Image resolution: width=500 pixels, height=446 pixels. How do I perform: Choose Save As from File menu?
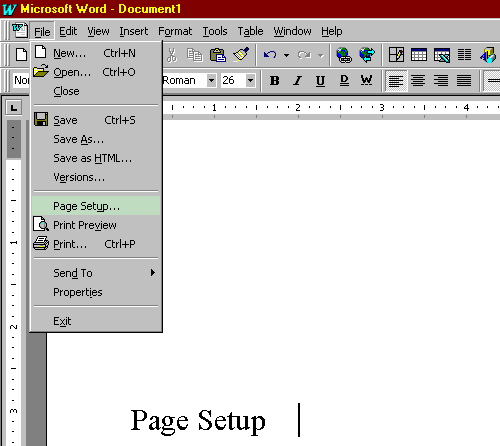tap(96, 139)
